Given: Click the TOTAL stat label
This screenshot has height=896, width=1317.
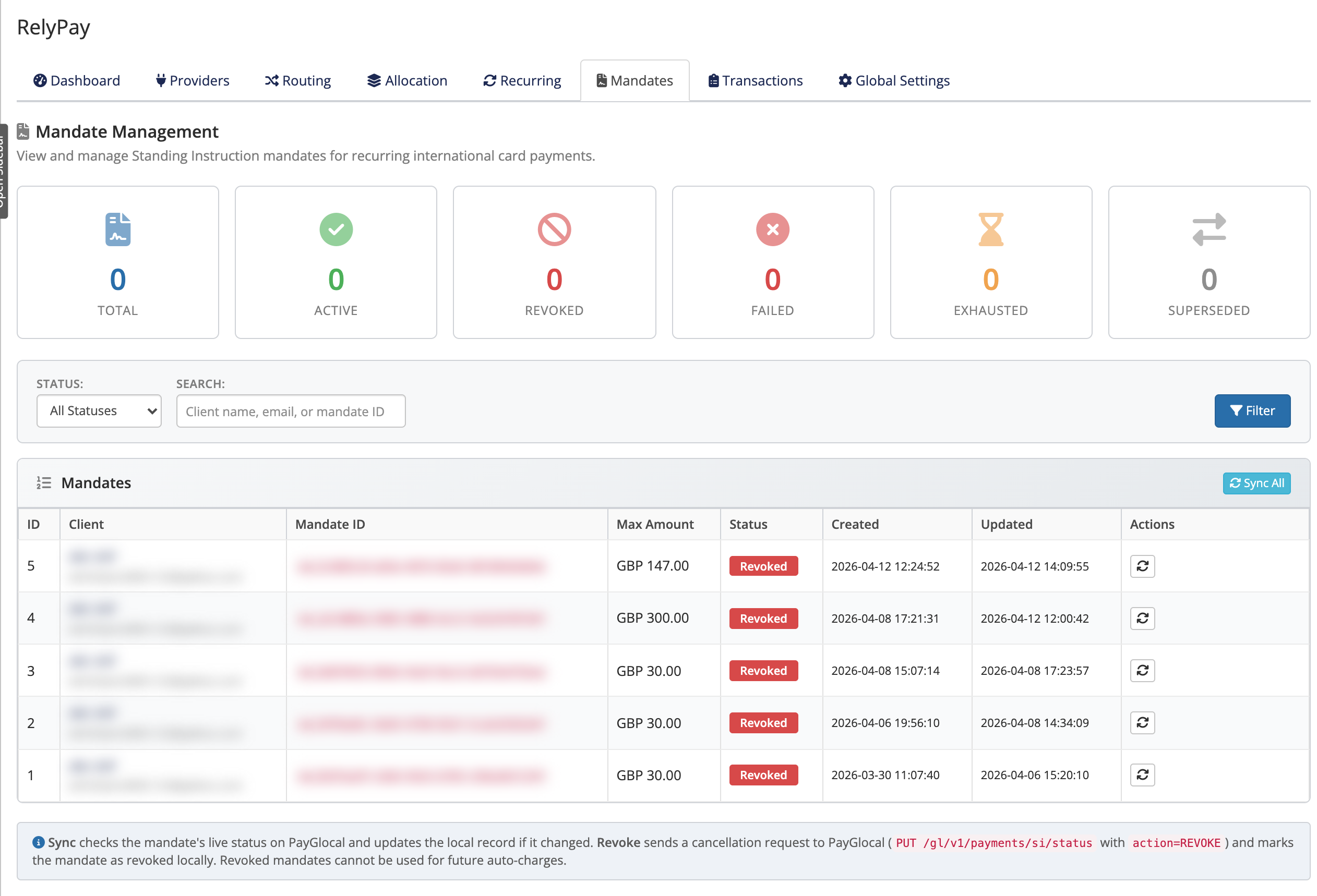Looking at the screenshot, I should pyautogui.click(x=118, y=310).
